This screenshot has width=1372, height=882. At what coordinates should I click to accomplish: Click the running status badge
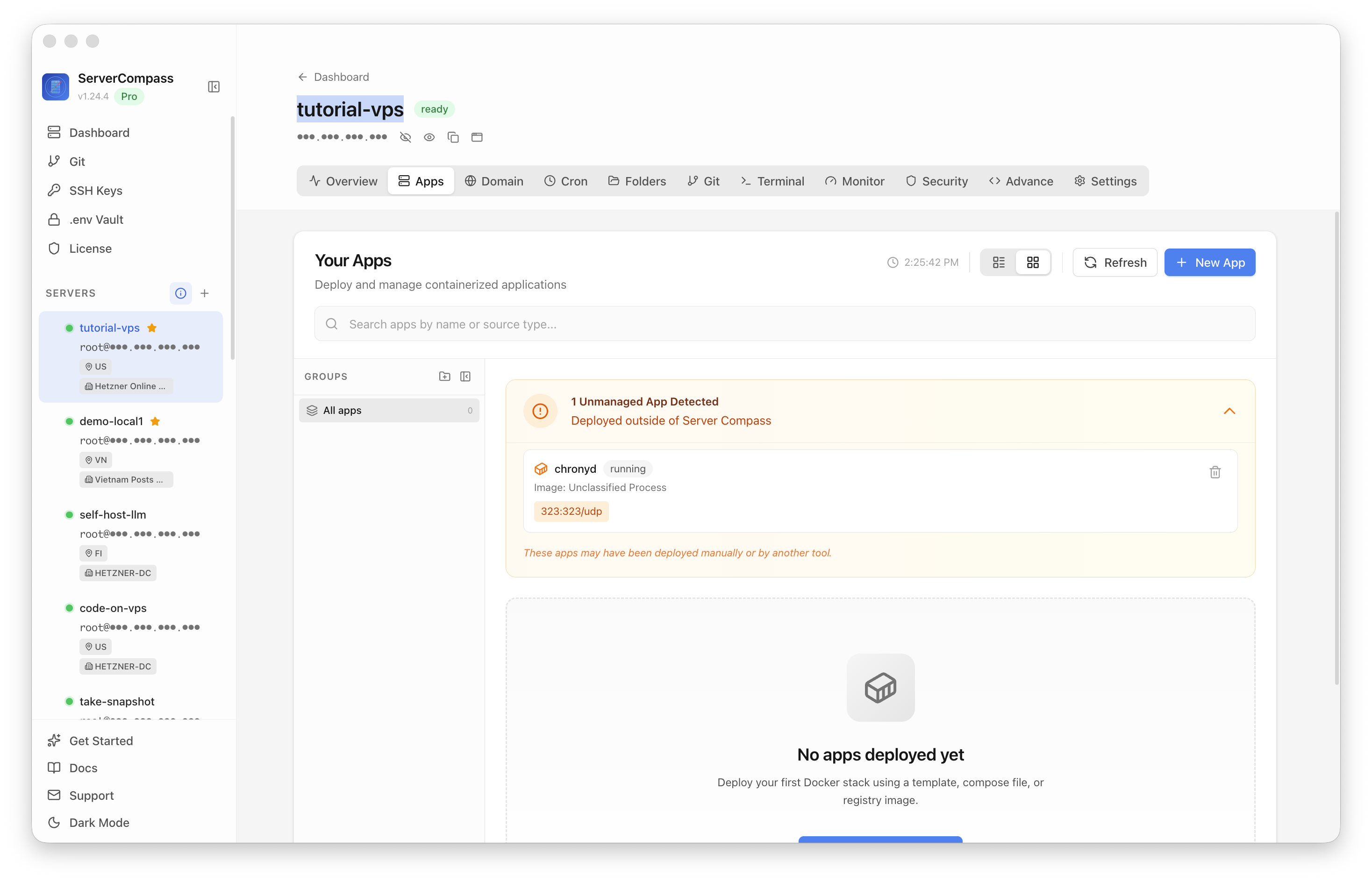[x=628, y=469]
